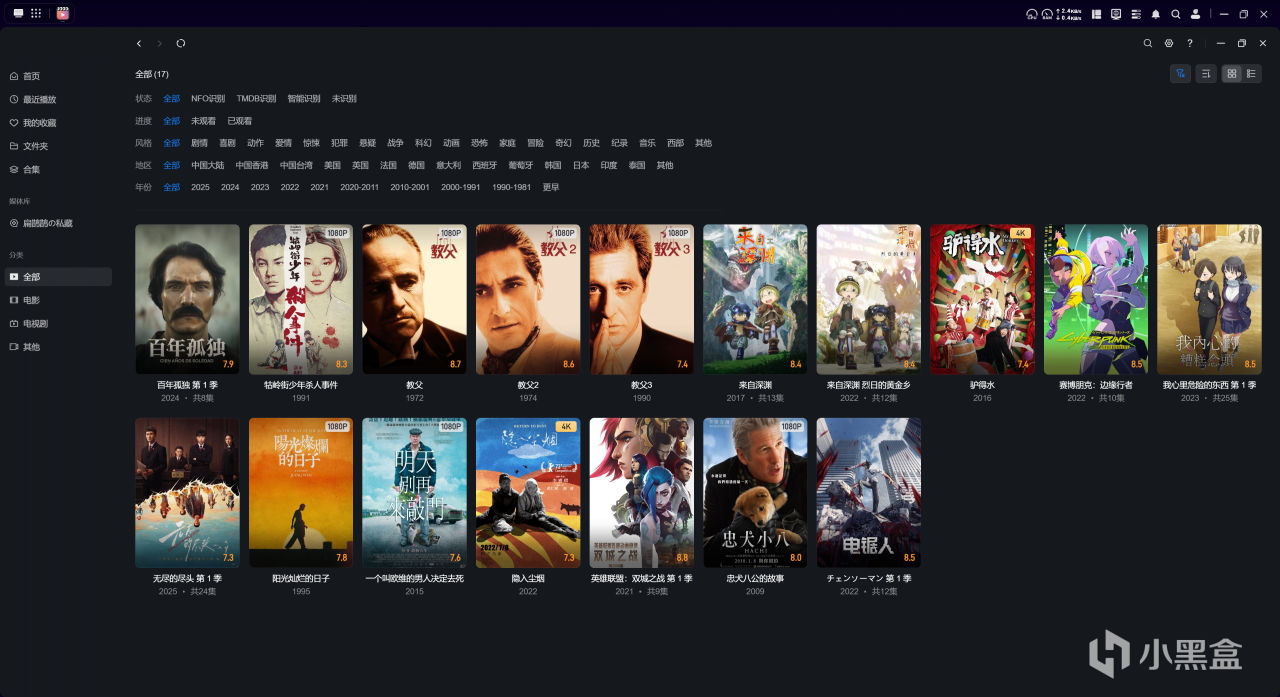Filter year by 2025
The height and width of the screenshot is (697, 1280).
coord(200,187)
